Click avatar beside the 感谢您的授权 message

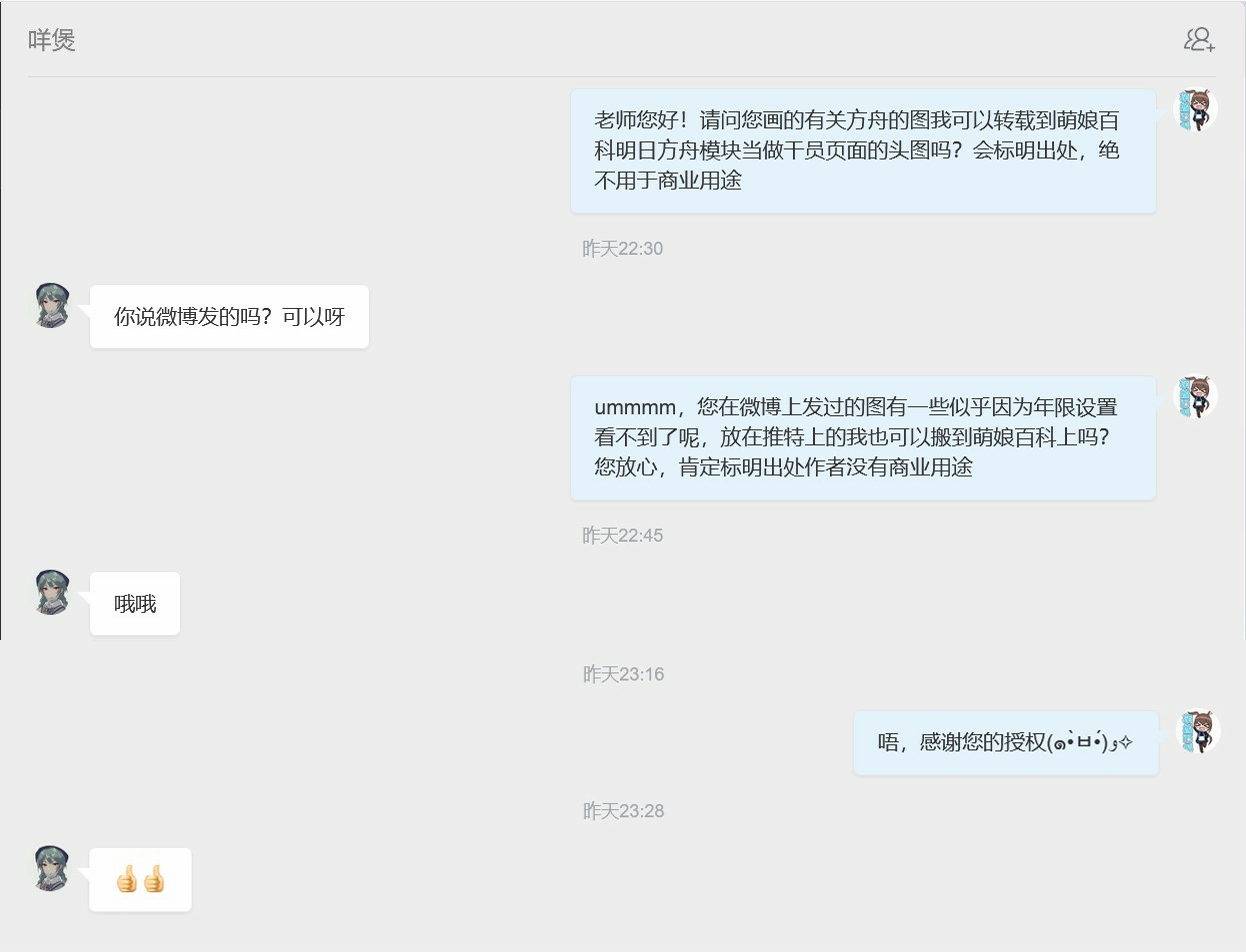[1197, 732]
